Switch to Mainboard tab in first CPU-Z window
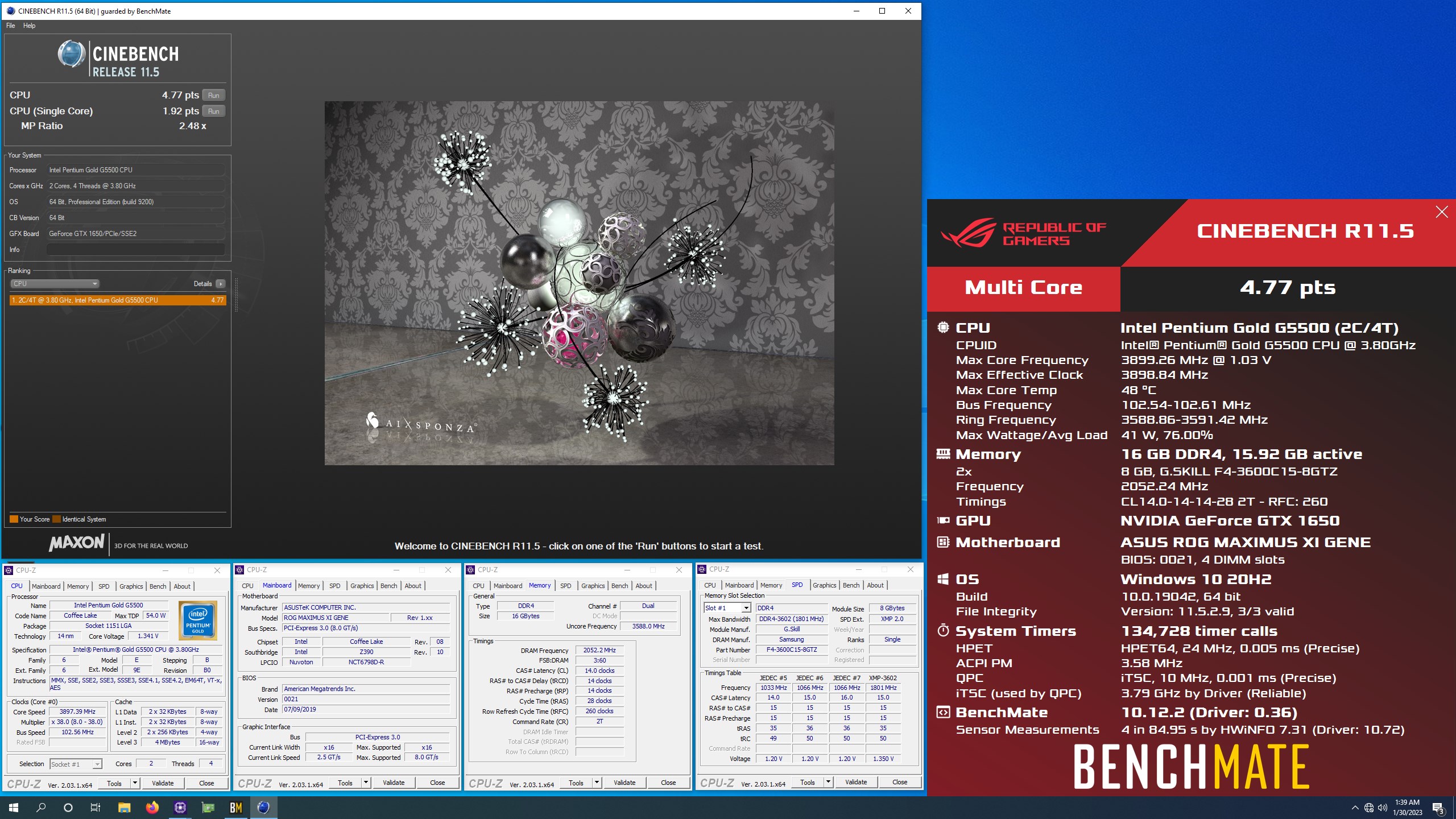1456x819 pixels. (x=46, y=586)
